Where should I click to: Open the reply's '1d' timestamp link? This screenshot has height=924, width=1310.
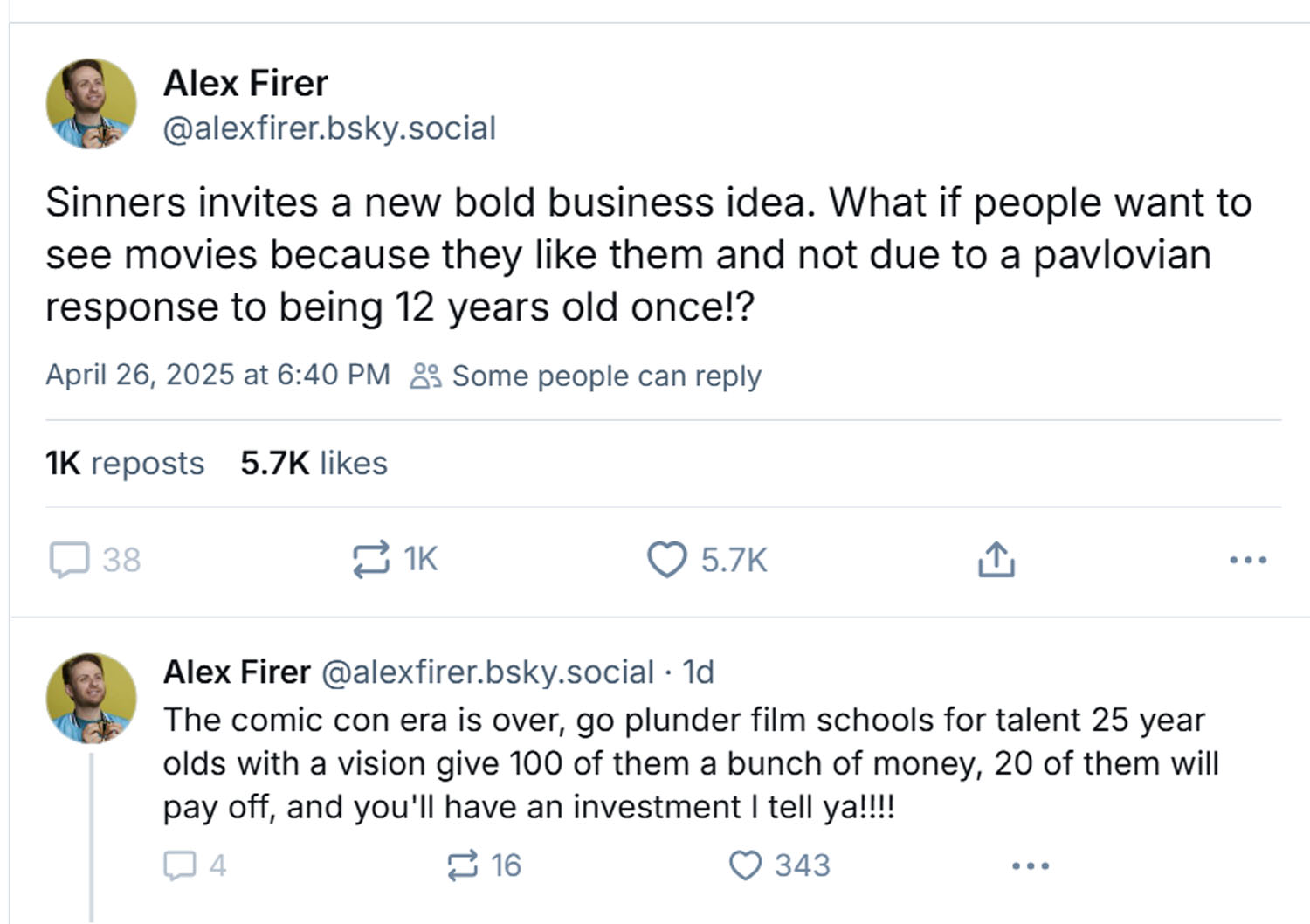[699, 672]
